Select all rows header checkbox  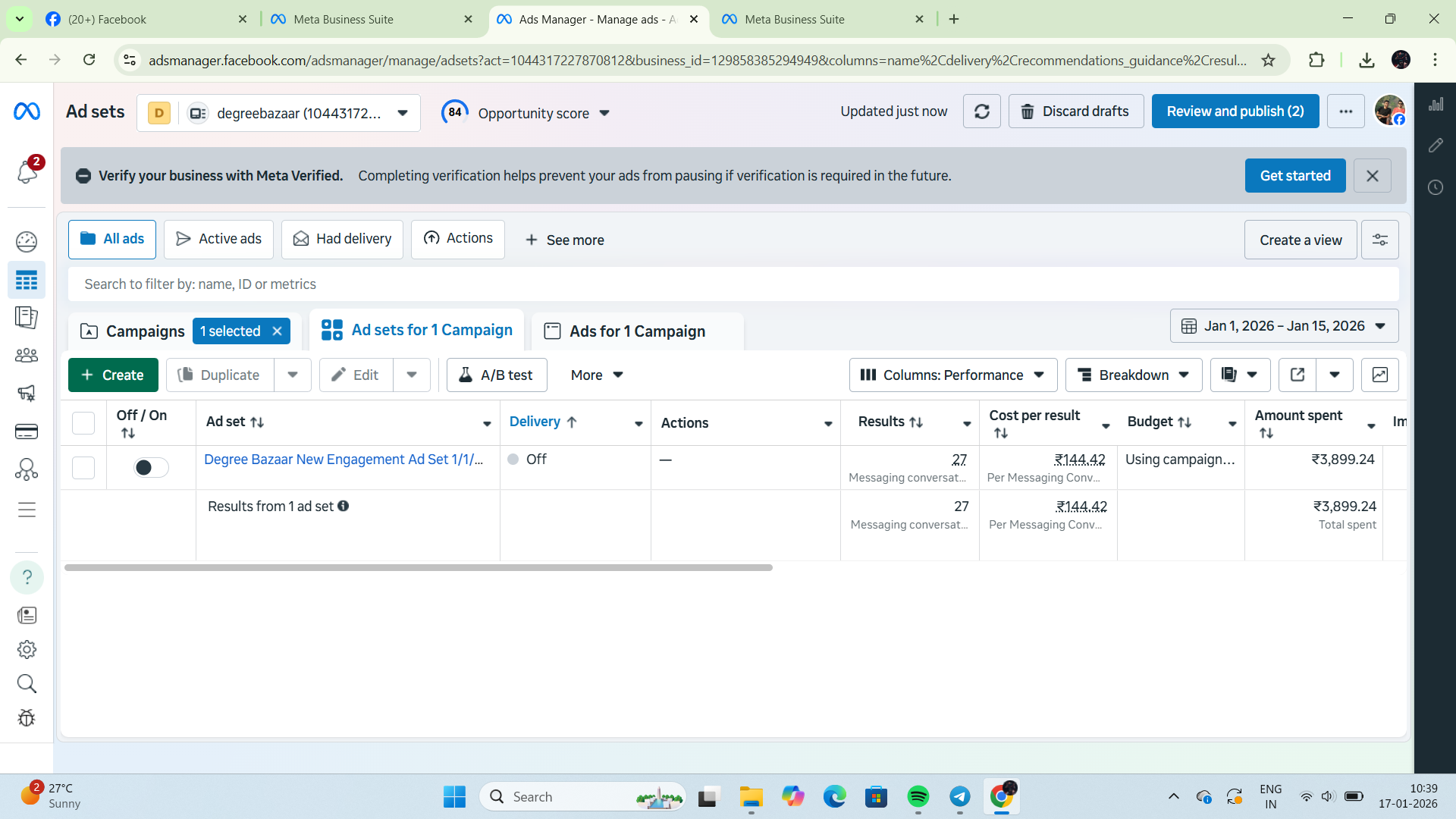(83, 422)
